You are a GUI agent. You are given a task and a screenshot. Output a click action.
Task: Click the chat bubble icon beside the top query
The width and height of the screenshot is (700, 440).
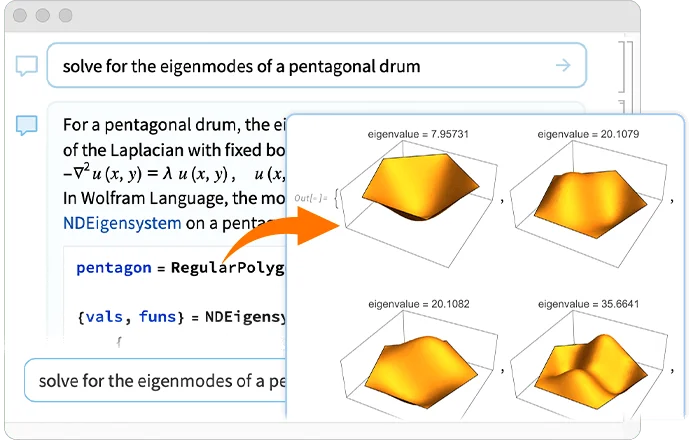pos(26,66)
